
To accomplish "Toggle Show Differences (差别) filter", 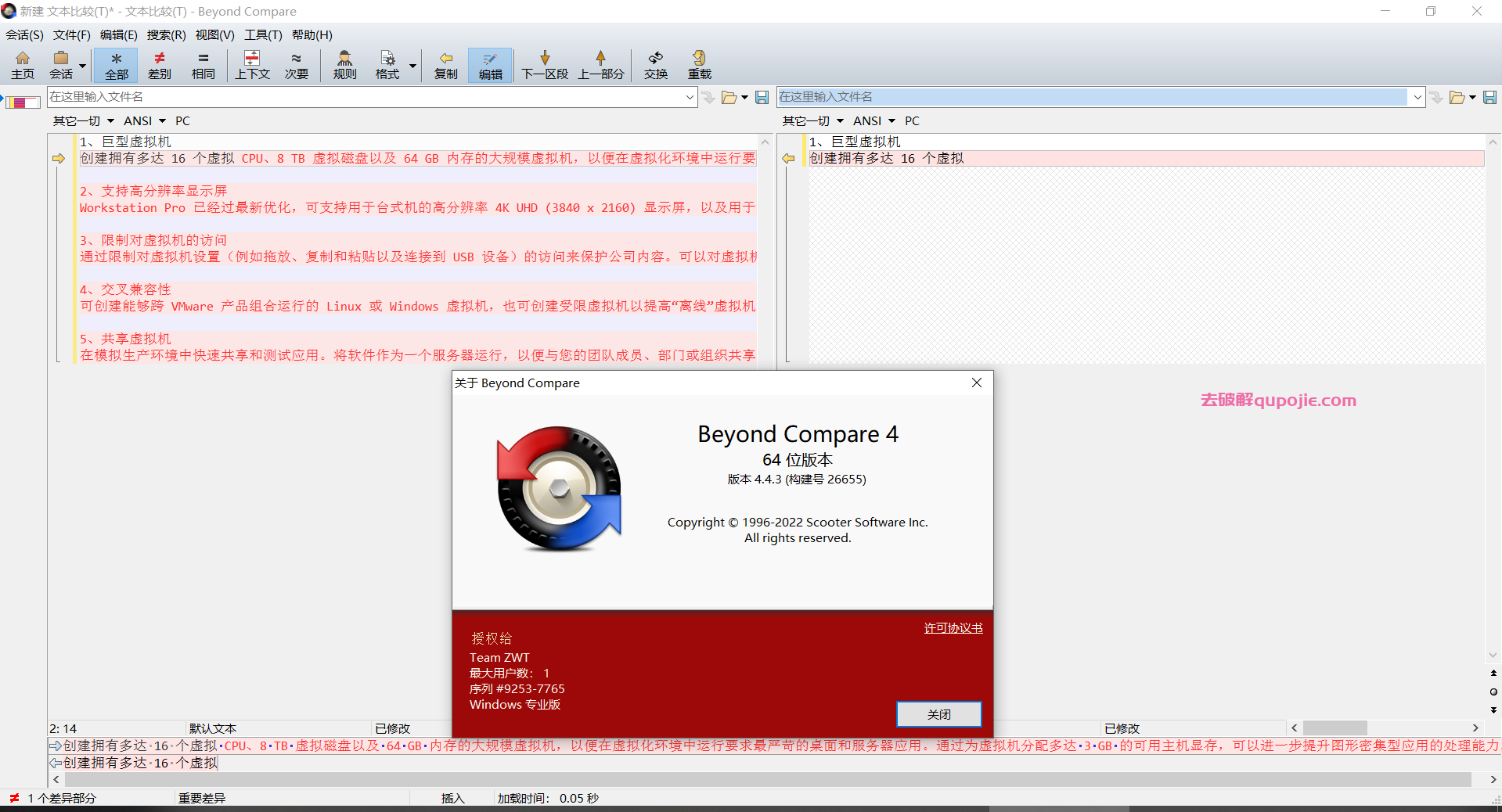I will (160, 65).
